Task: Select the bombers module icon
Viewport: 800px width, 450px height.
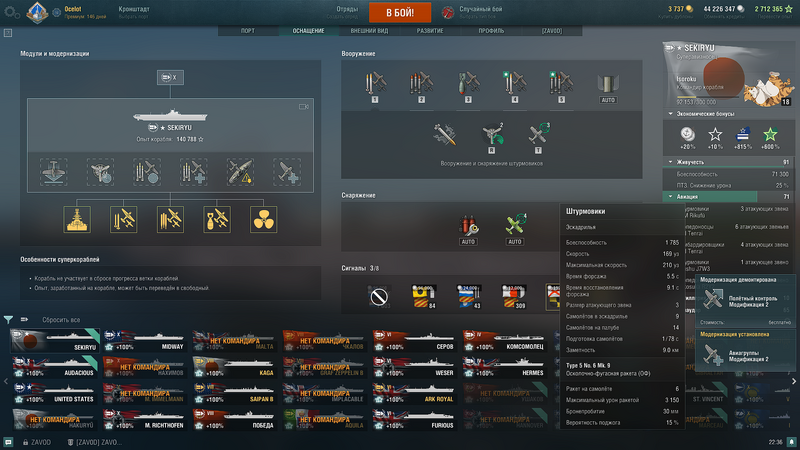Action: point(217,219)
